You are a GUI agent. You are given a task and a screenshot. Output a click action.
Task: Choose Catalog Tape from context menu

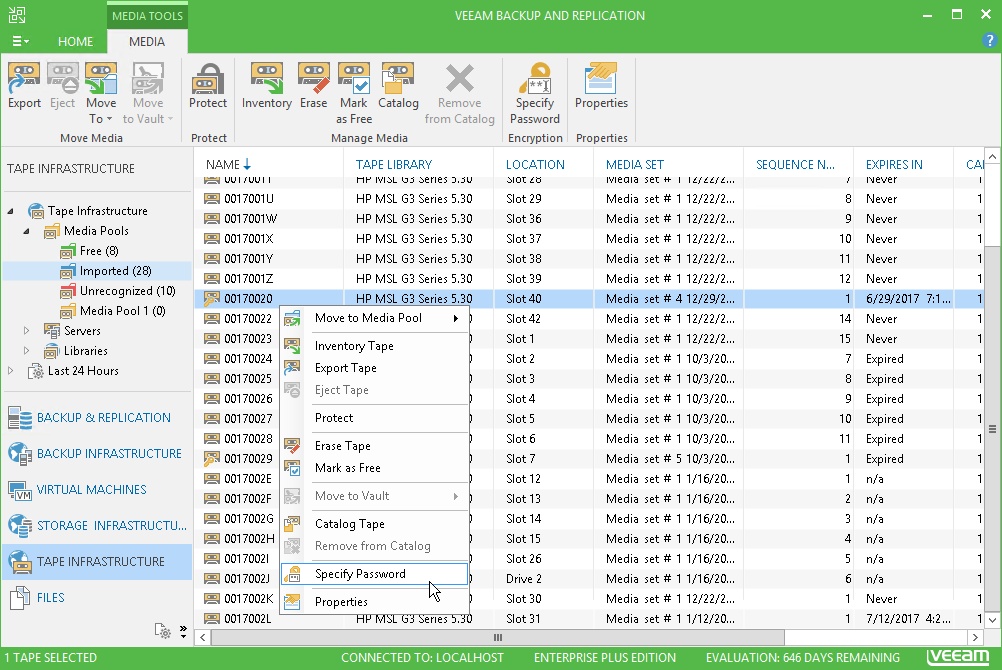(375, 524)
